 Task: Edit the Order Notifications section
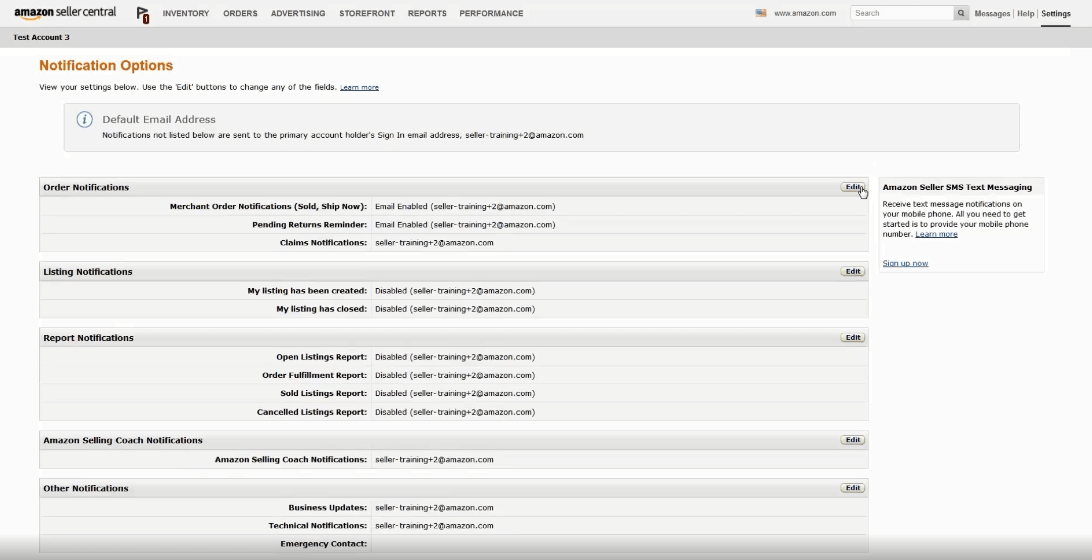(852, 187)
